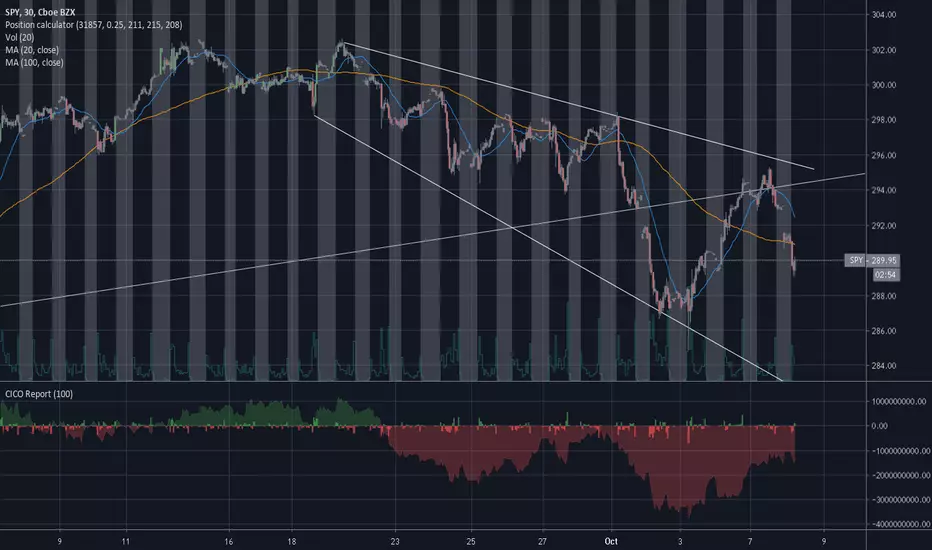Click the '27' date axis label
Viewport: 932px width, 550px height.
click(543, 541)
